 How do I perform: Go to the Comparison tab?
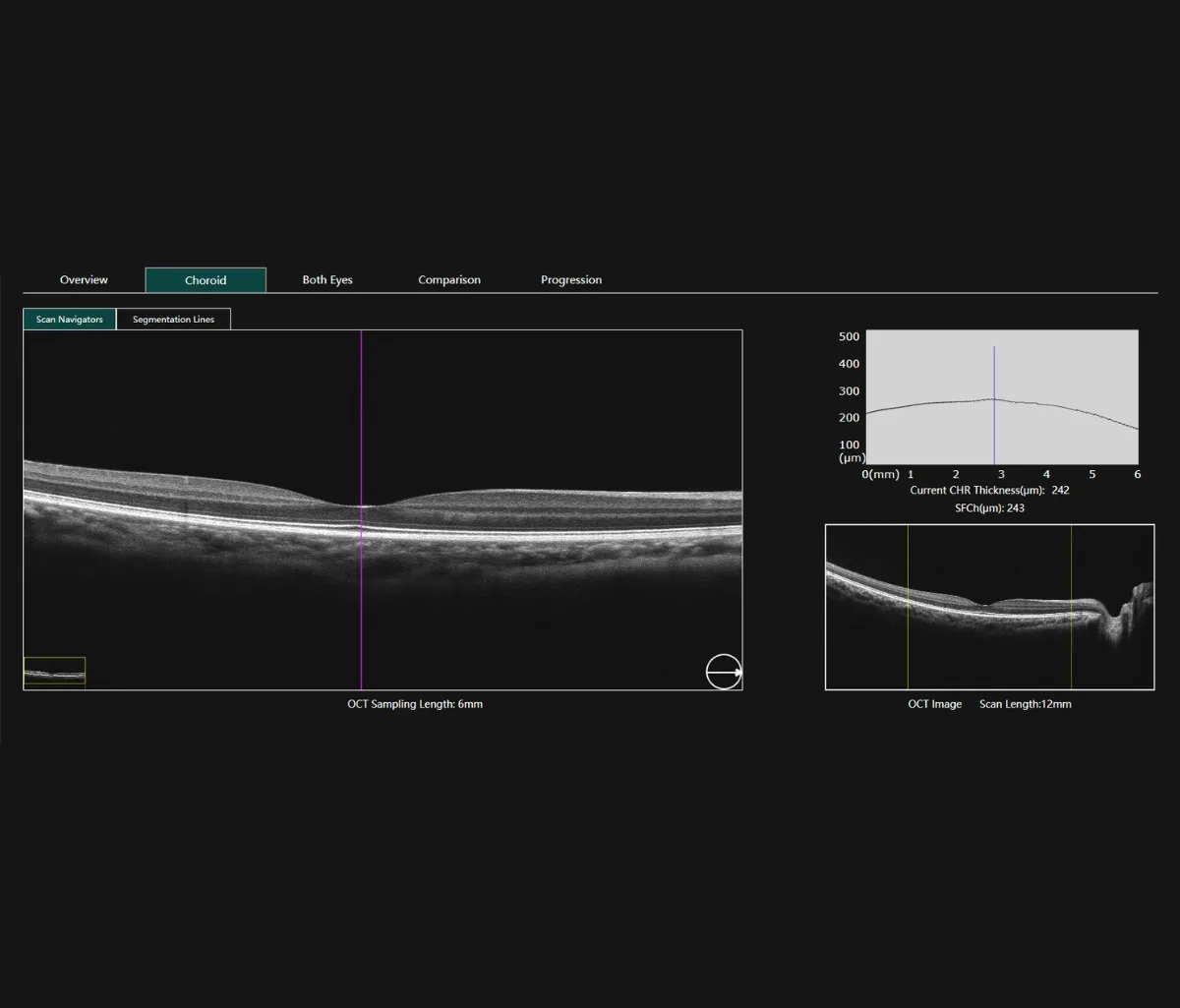449,280
